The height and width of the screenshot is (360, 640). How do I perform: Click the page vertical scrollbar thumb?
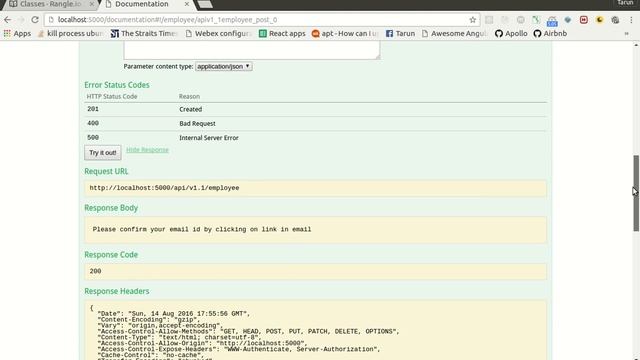(636, 193)
